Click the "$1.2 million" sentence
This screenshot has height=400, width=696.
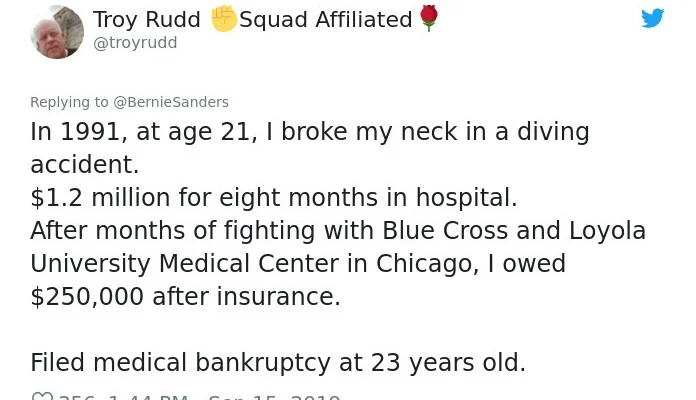(273, 198)
